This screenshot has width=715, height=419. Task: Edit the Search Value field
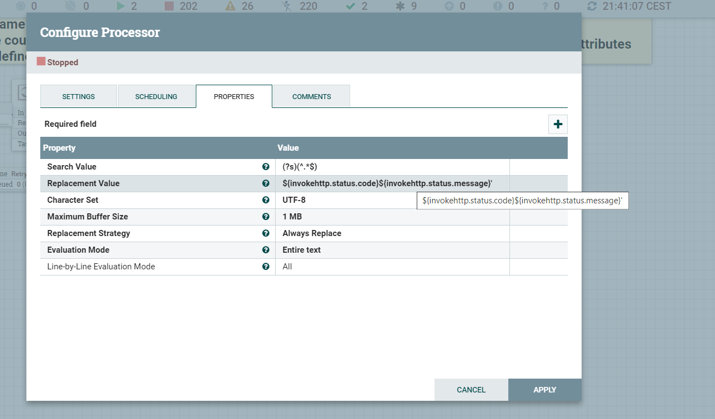point(390,167)
